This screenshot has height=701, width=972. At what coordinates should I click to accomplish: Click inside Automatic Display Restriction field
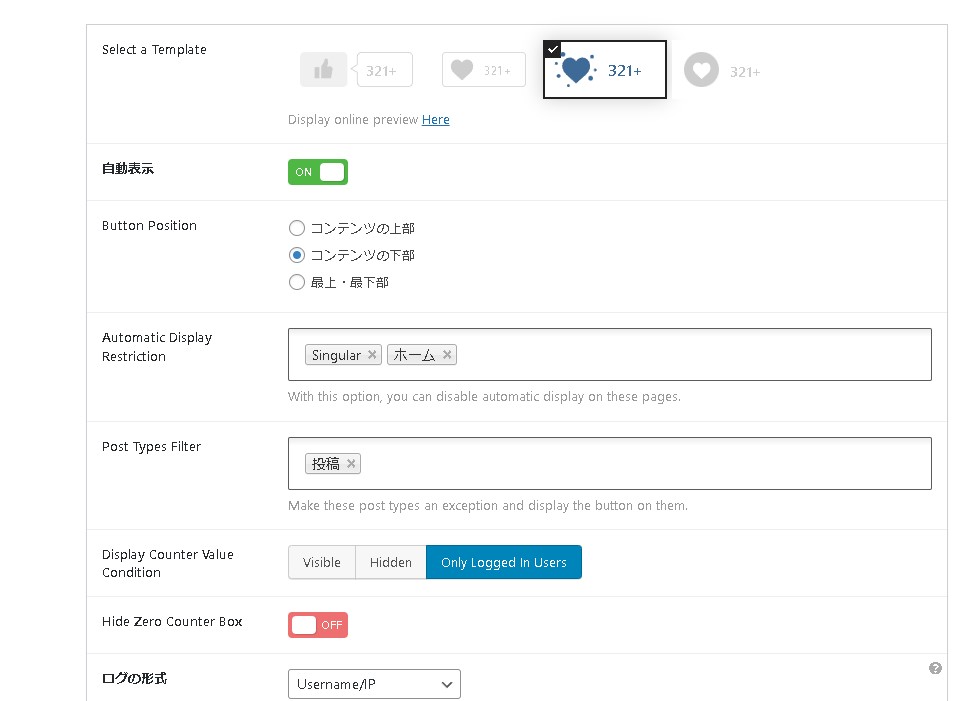pos(690,355)
